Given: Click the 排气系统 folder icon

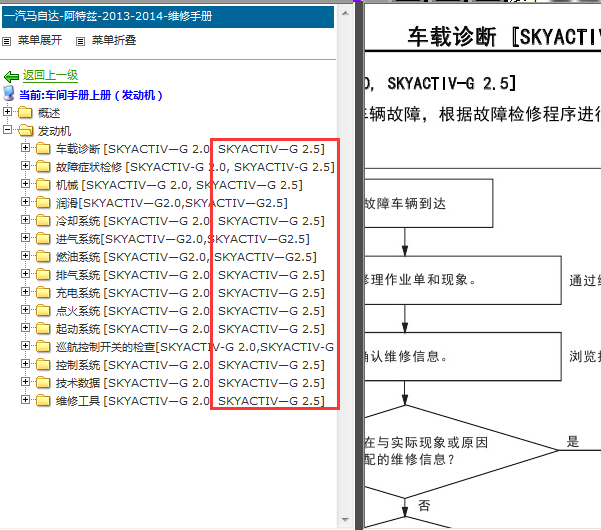Looking at the screenshot, I should click(43, 274).
